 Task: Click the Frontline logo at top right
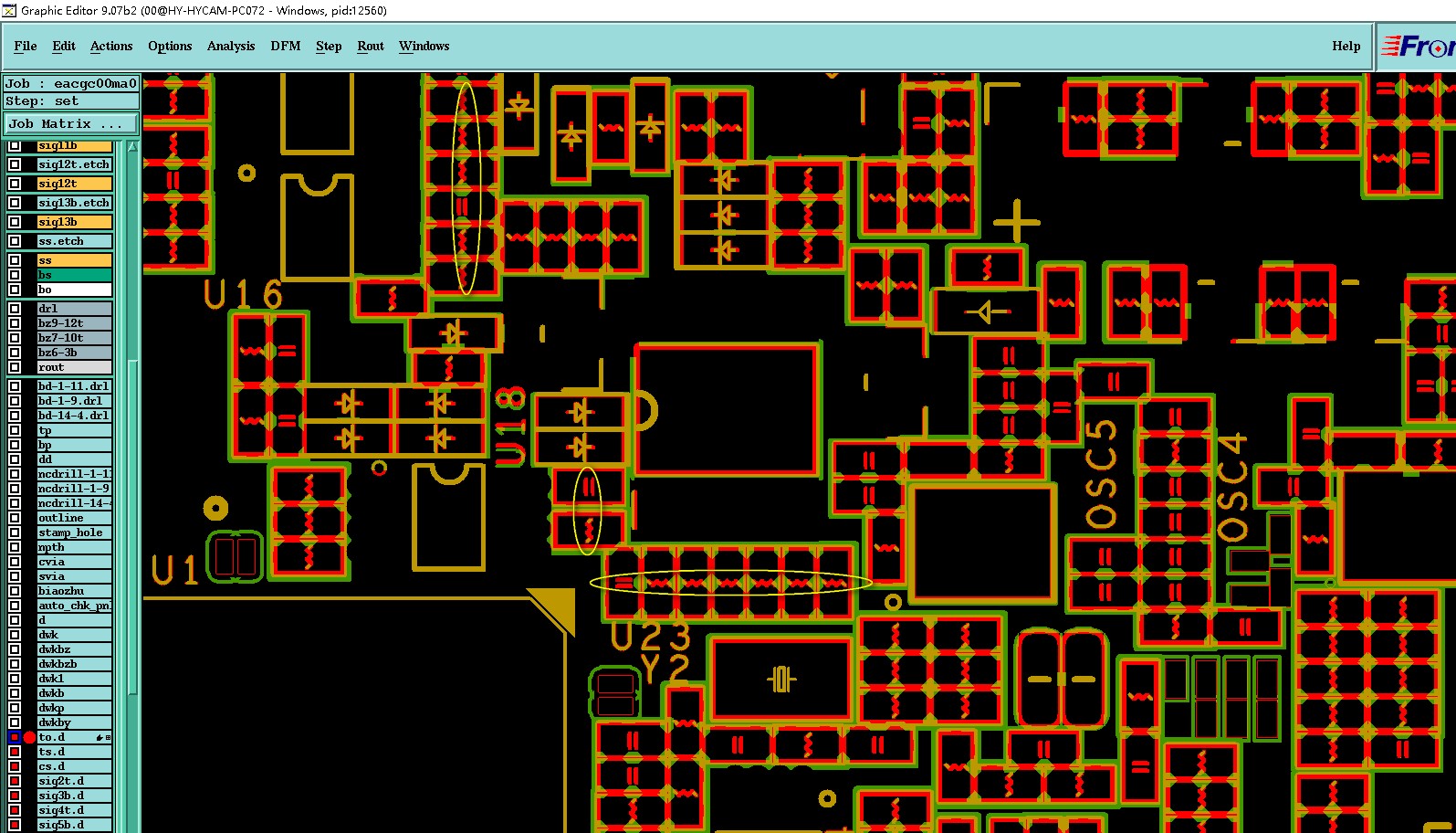(x=1418, y=46)
